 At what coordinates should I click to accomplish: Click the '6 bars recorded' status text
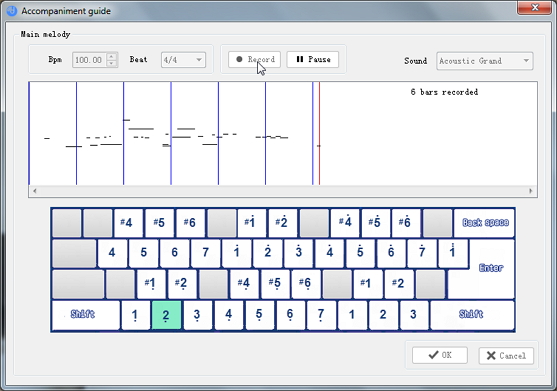444,92
